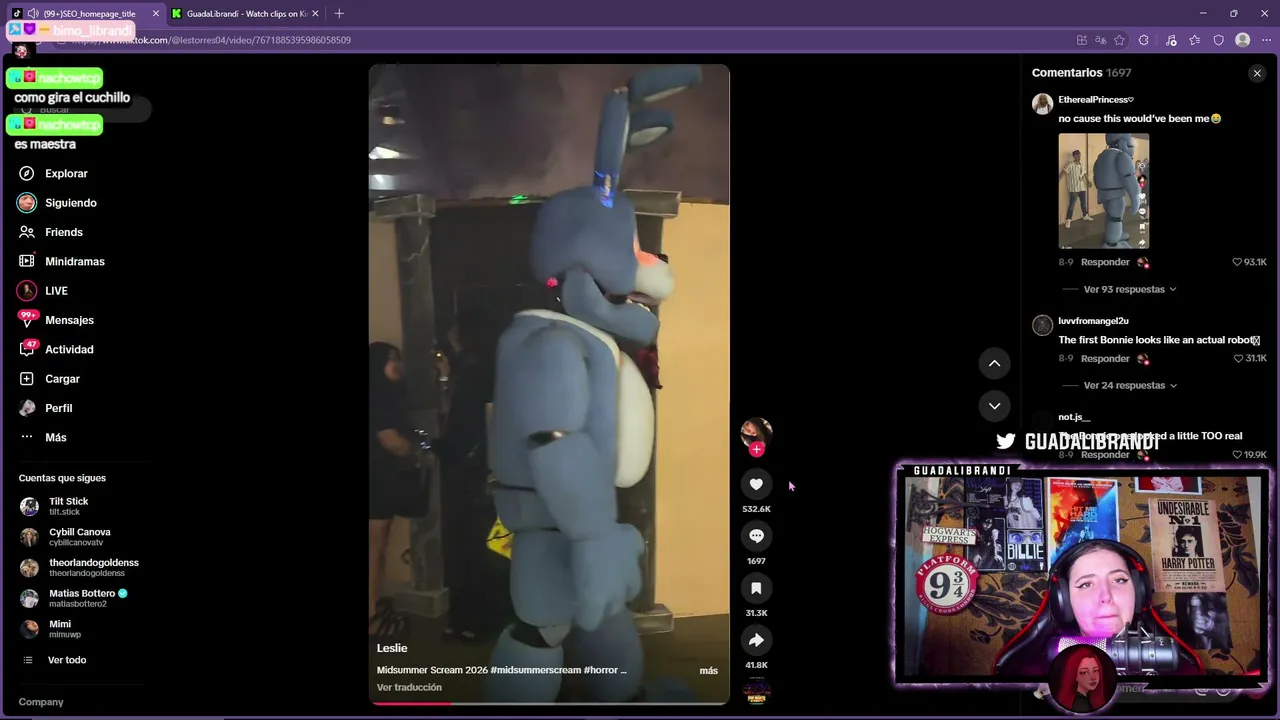This screenshot has height=720, width=1280.
Task: Like EtherealPrincess's comment showing 93.1K
Action: [x=1237, y=262]
